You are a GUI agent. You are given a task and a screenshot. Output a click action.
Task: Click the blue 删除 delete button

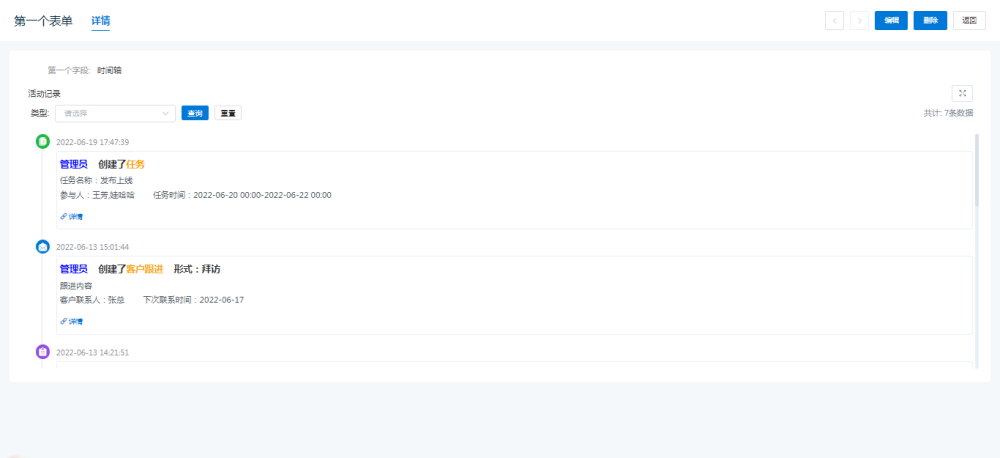click(x=930, y=21)
